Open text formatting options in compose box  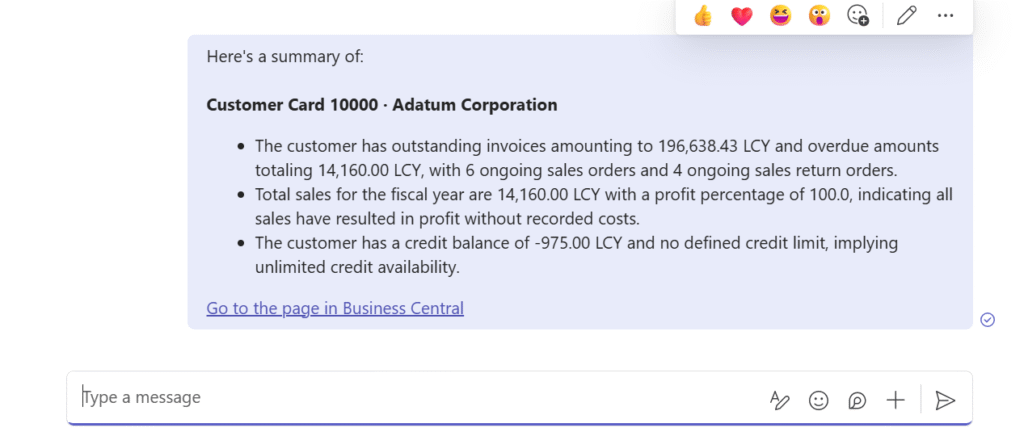[780, 400]
